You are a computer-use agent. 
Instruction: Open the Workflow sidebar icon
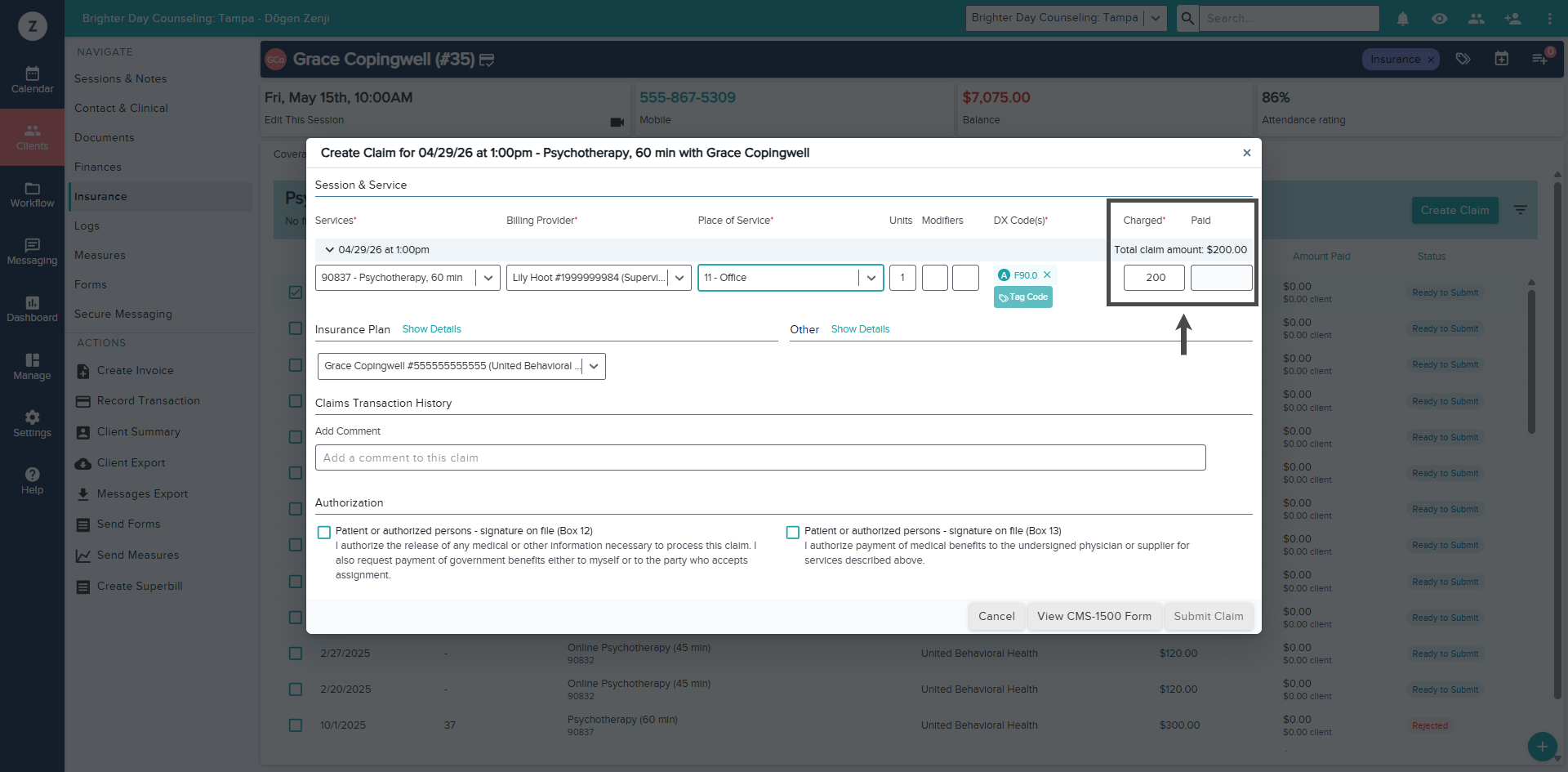[32, 194]
